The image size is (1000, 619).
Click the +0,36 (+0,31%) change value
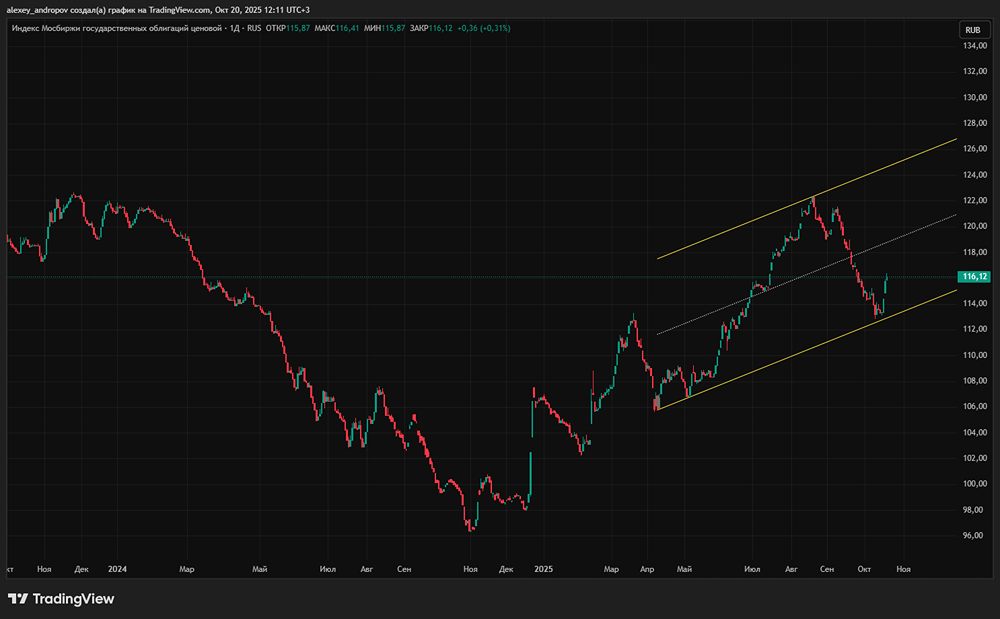pyautogui.click(x=483, y=28)
